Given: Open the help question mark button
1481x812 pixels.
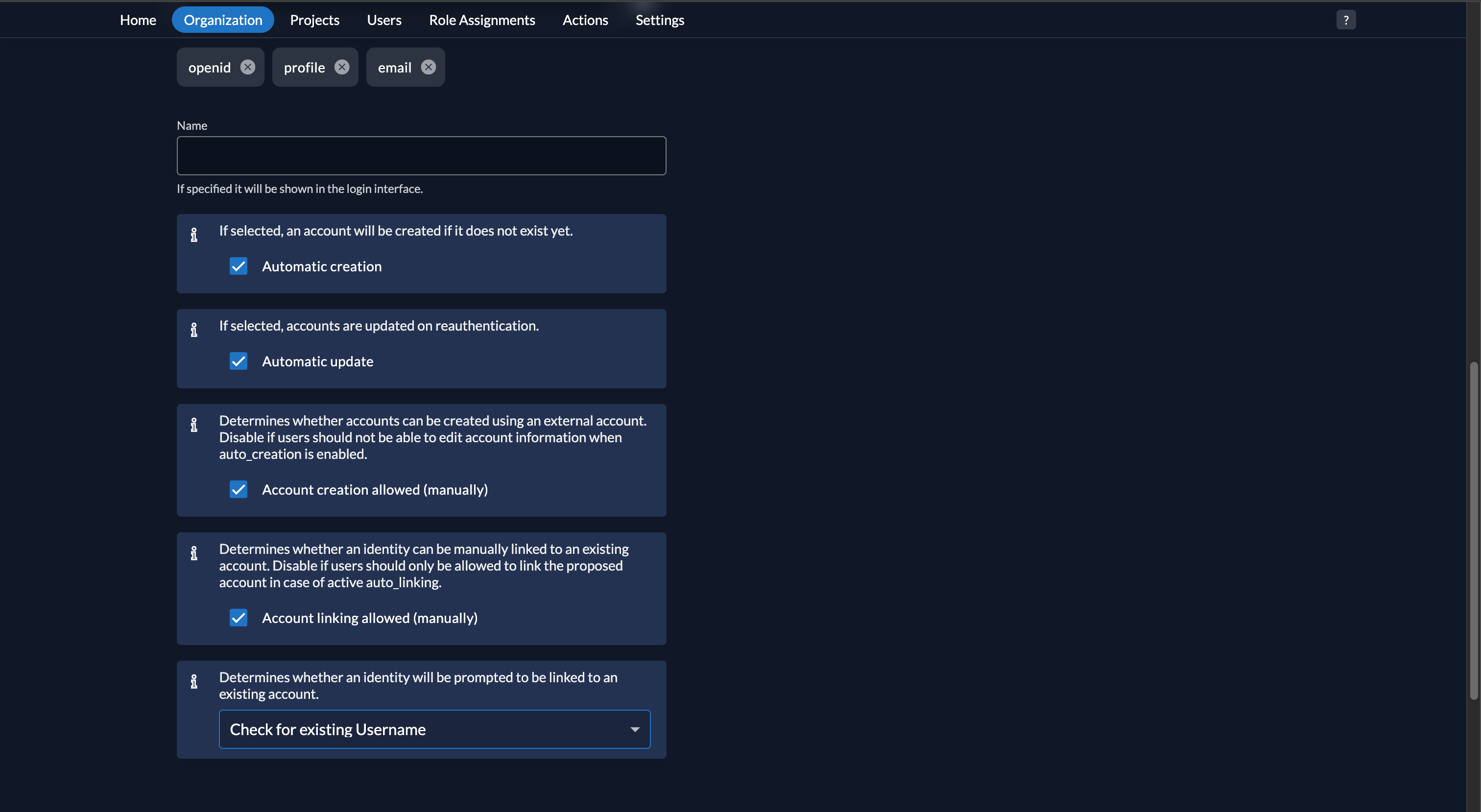Looking at the screenshot, I should [1346, 20].
